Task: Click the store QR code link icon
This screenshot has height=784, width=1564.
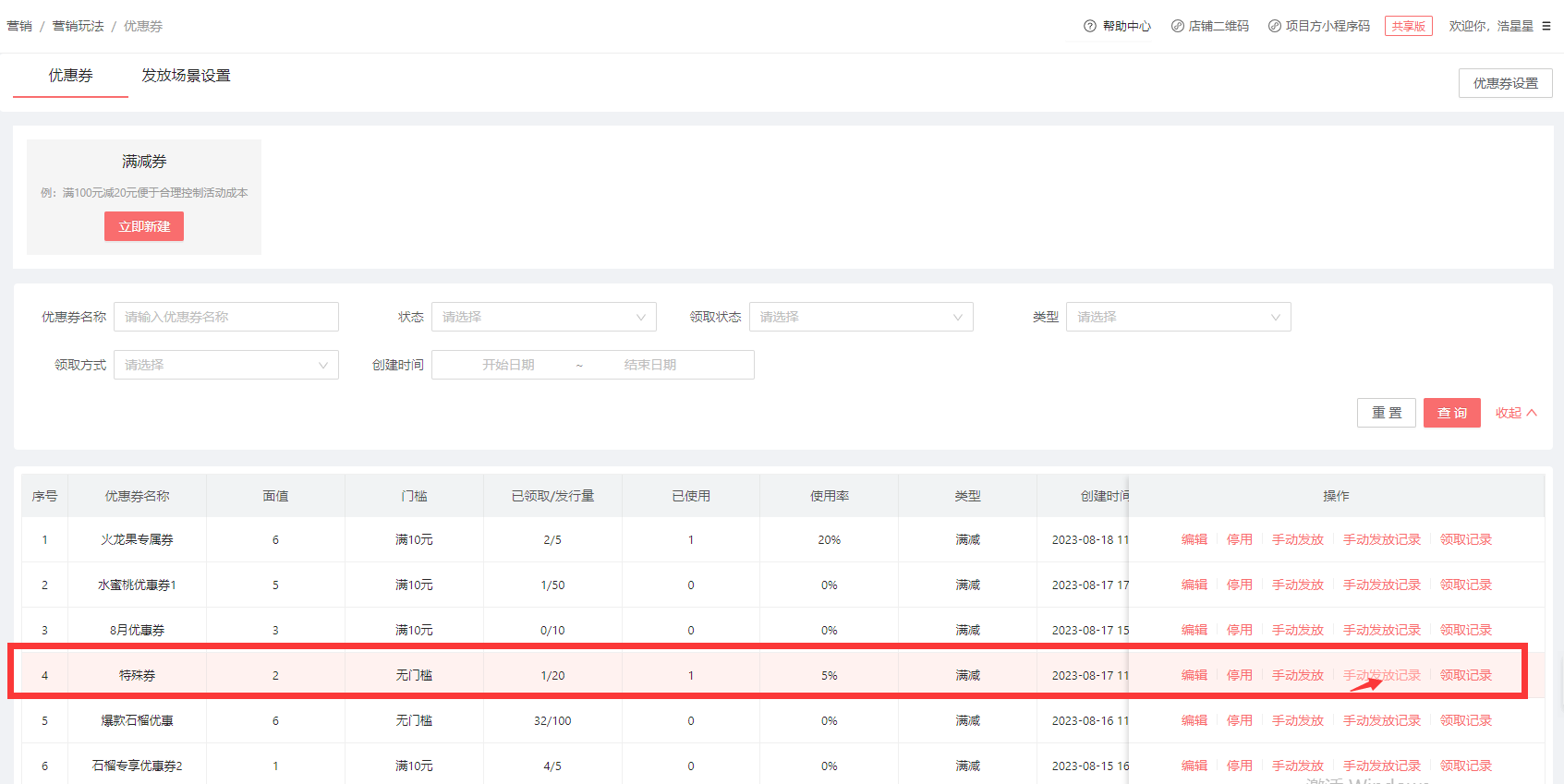Action: pyautogui.click(x=1177, y=26)
